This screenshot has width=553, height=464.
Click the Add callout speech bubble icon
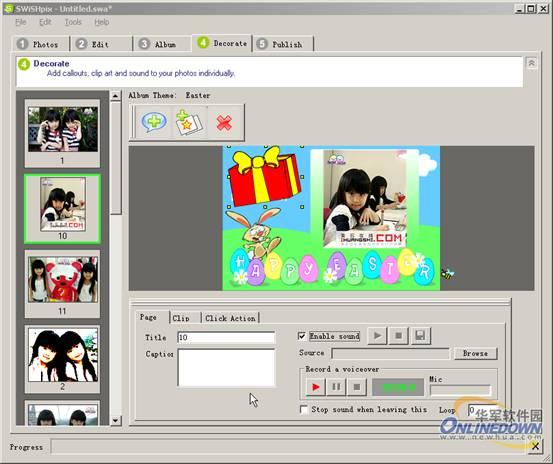click(x=154, y=122)
